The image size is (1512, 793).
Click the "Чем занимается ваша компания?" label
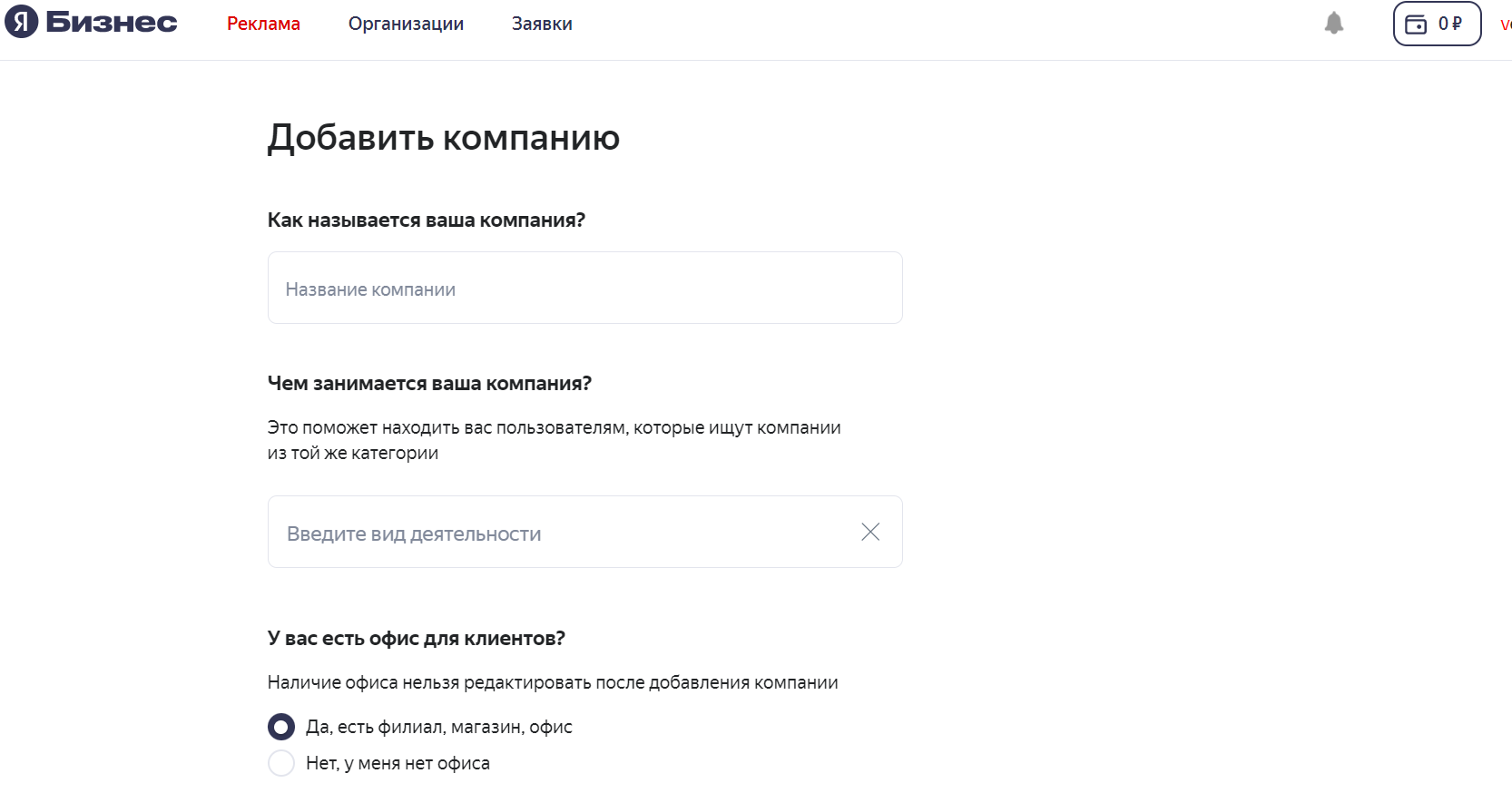coord(429,384)
